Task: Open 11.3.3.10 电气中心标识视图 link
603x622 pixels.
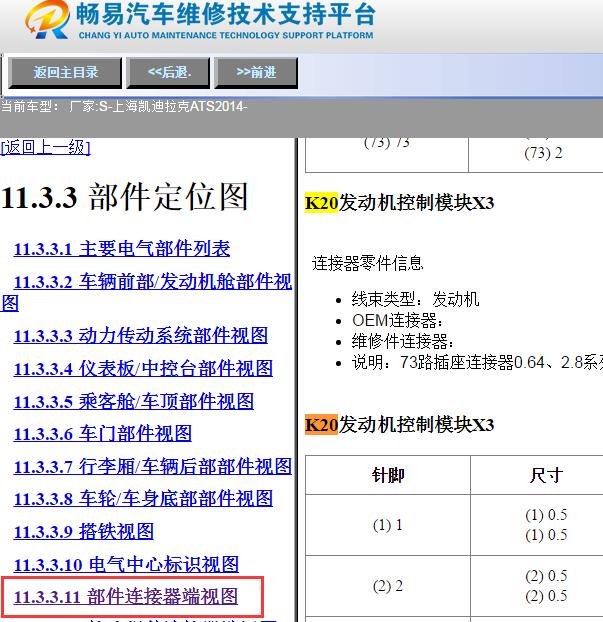Action: [x=126, y=564]
